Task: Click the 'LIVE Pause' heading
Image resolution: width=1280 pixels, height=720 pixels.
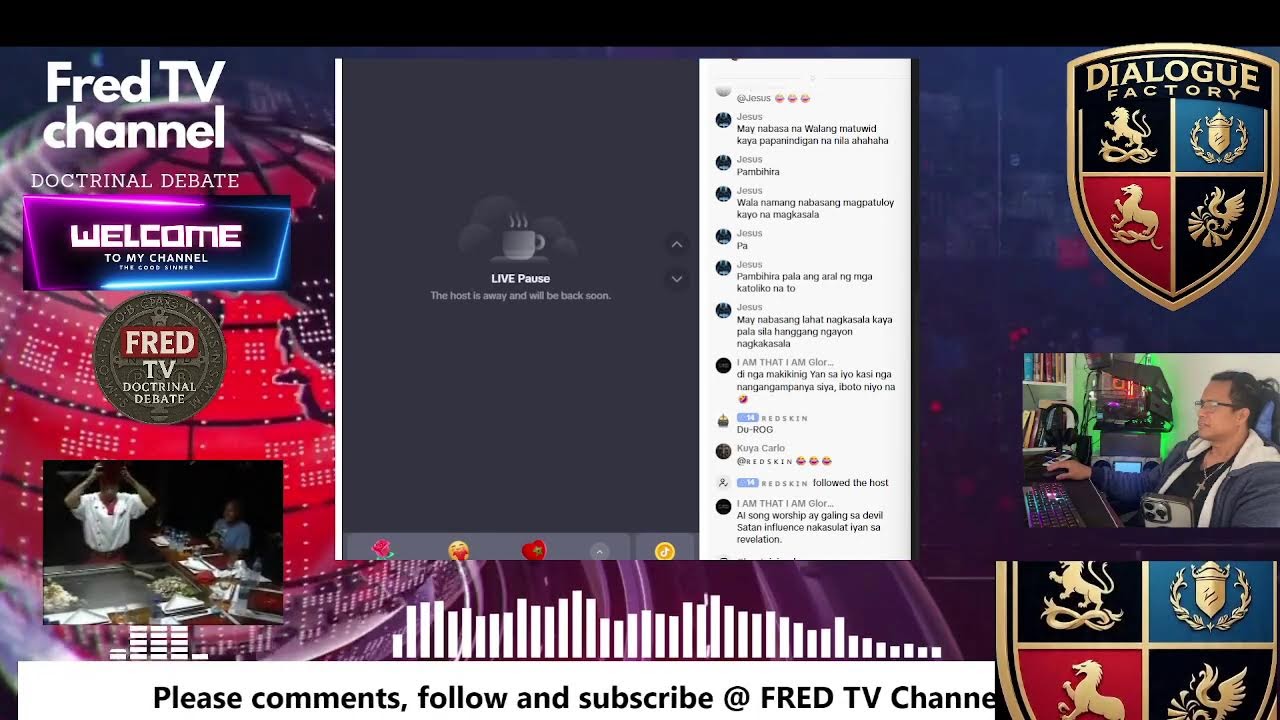Action: click(x=520, y=279)
